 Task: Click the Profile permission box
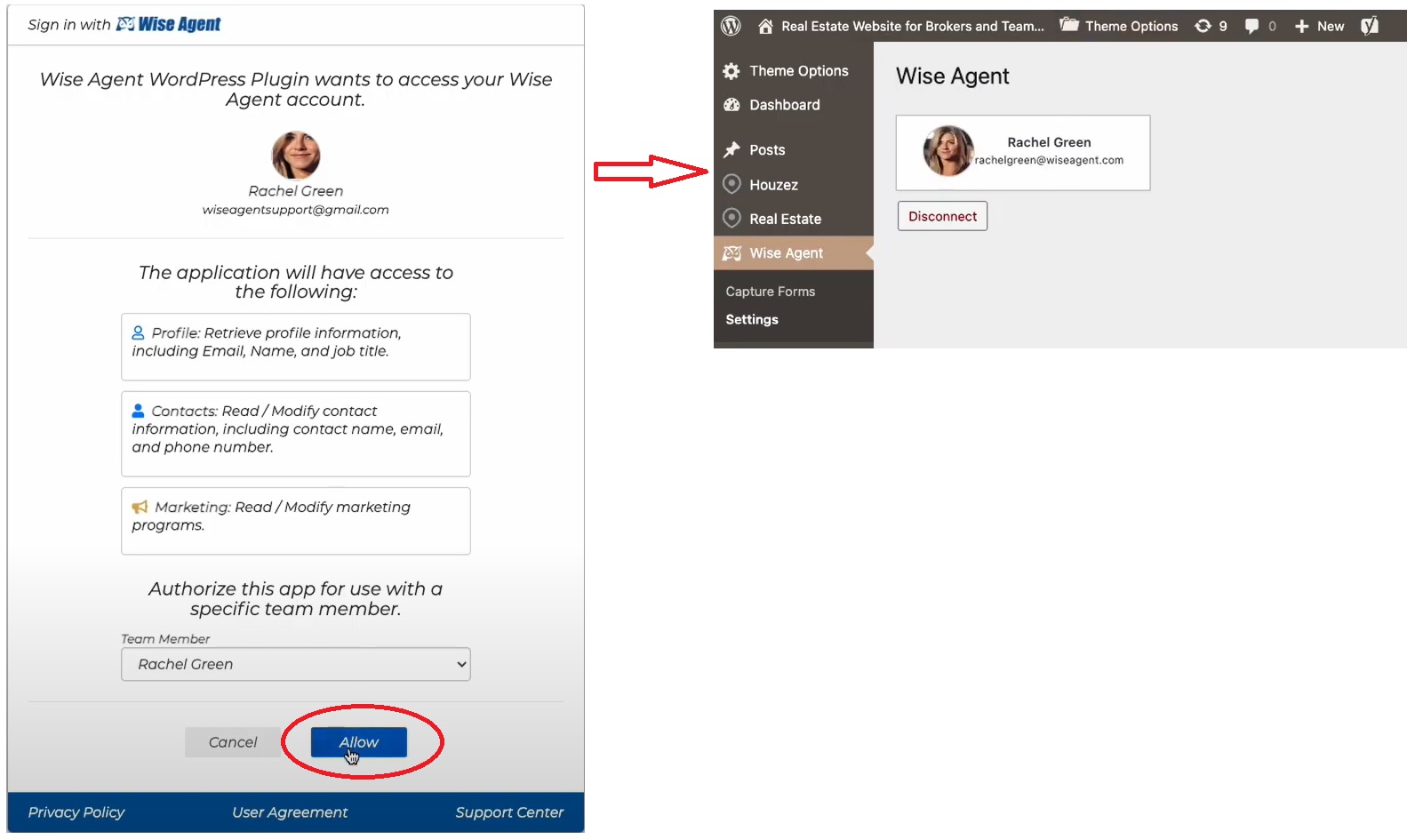pos(296,347)
